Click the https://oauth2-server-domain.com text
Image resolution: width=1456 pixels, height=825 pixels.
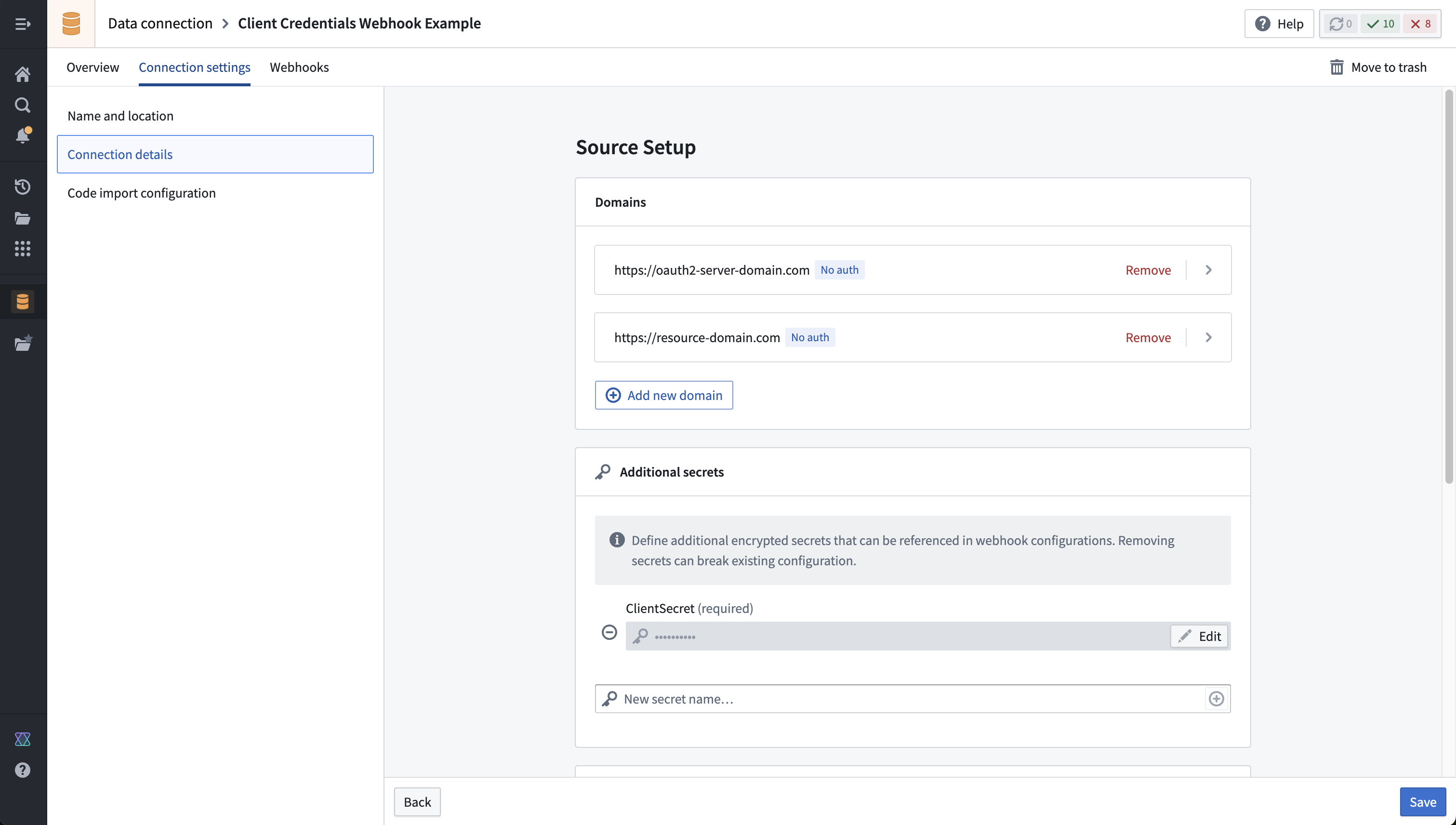712,270
